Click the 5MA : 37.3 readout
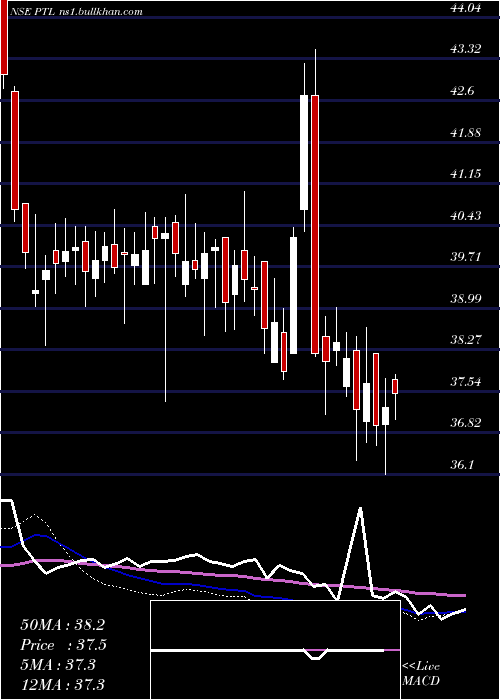 pyautogui.click(x=58, y=665)
